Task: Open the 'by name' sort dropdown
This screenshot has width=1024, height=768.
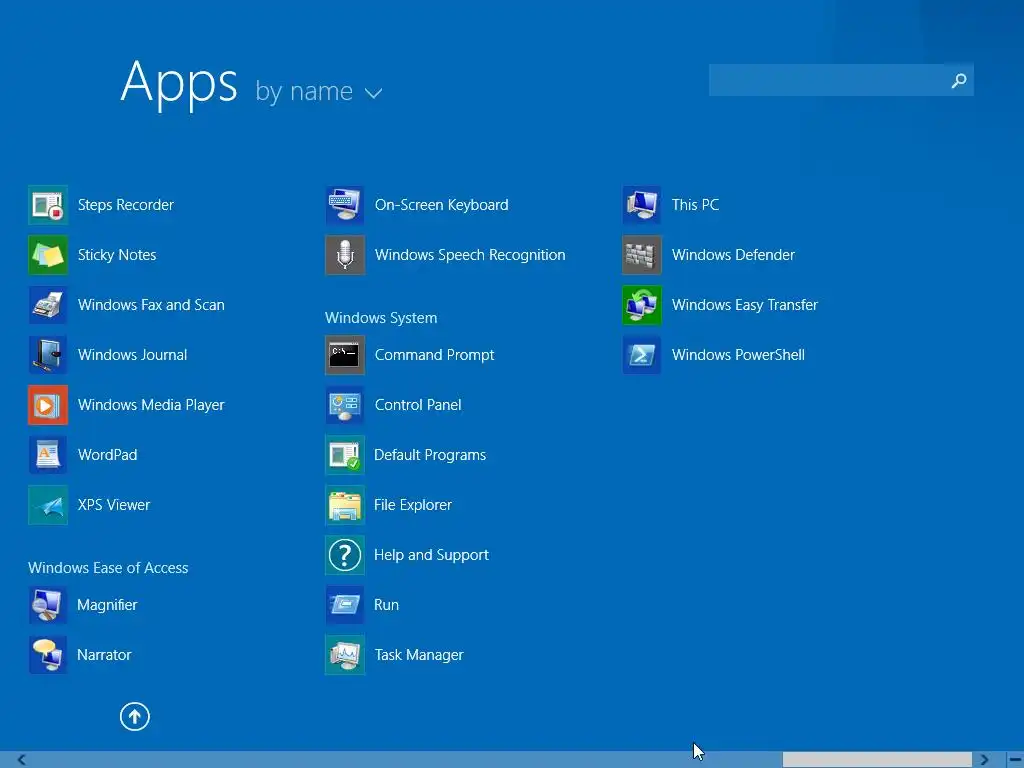Action: tap(318, 91)
